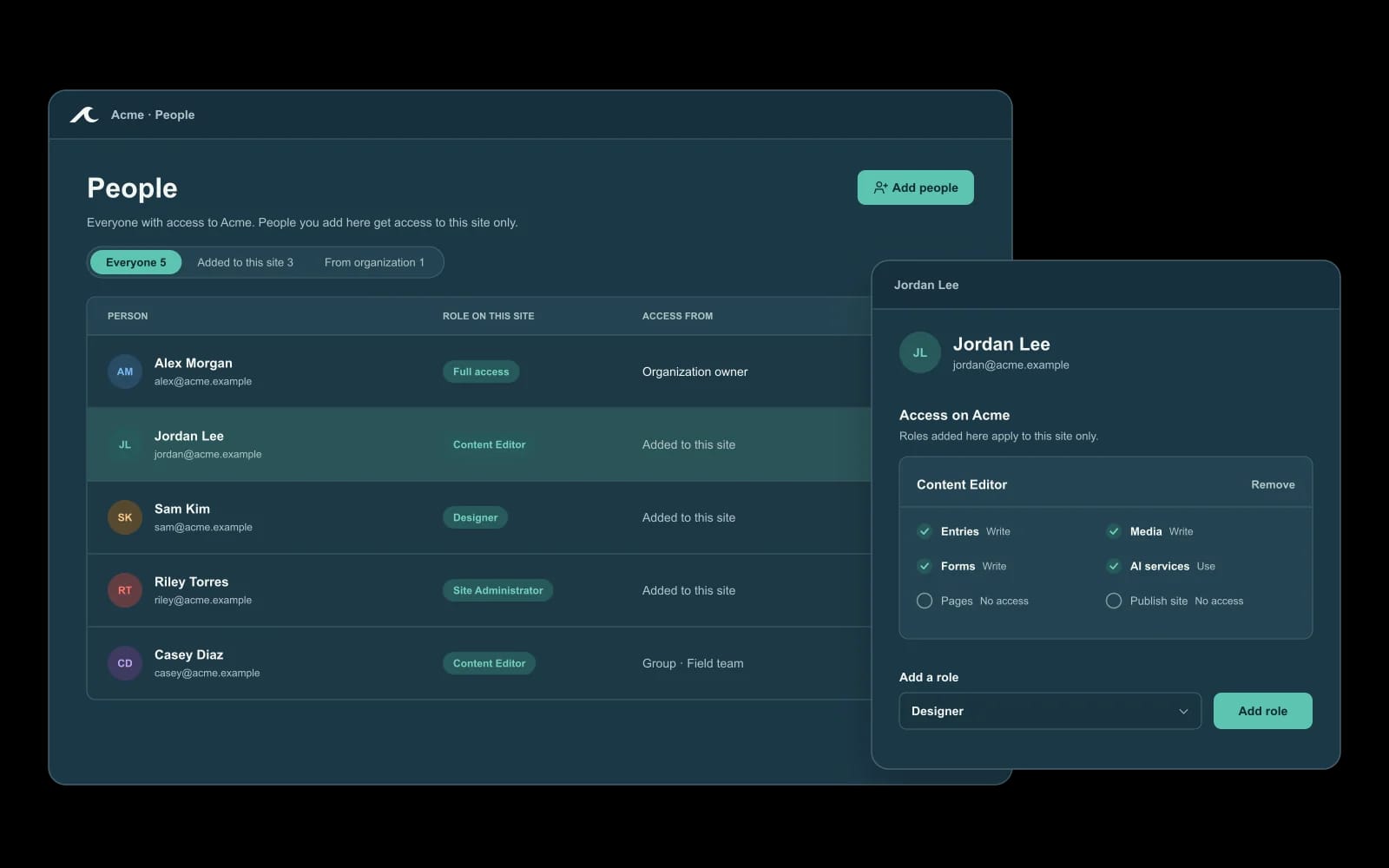Click the large JL avatar in the detail panel
The image size is (1389, 868).
coord(920,352)
